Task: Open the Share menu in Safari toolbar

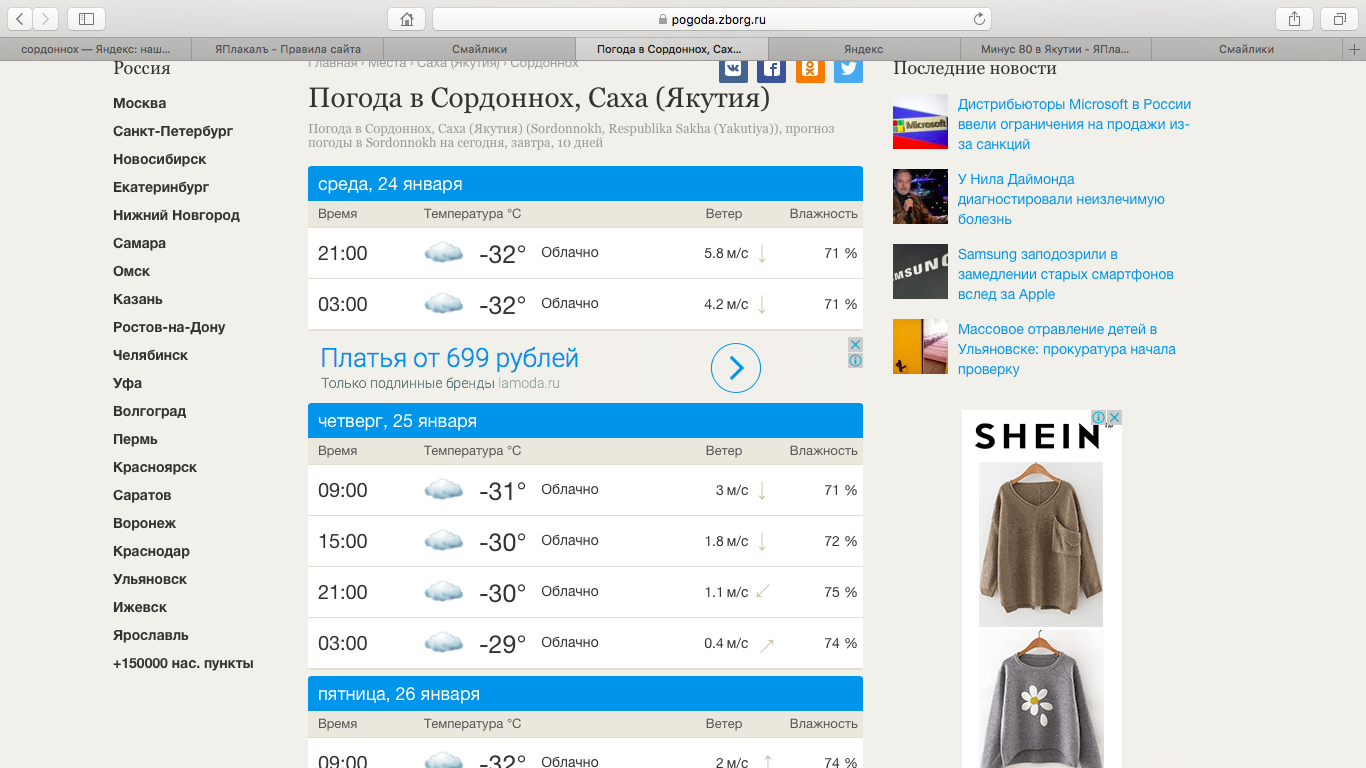Action: 1294,18
